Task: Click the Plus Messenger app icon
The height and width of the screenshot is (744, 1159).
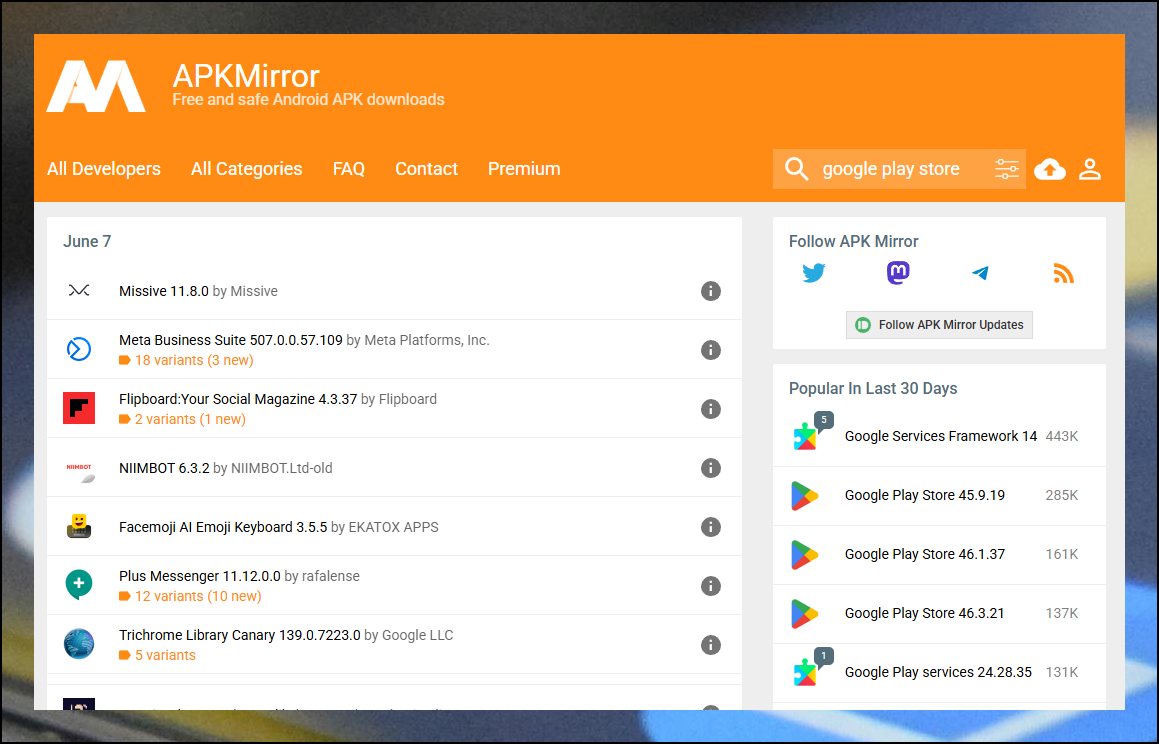Action: 79,584
